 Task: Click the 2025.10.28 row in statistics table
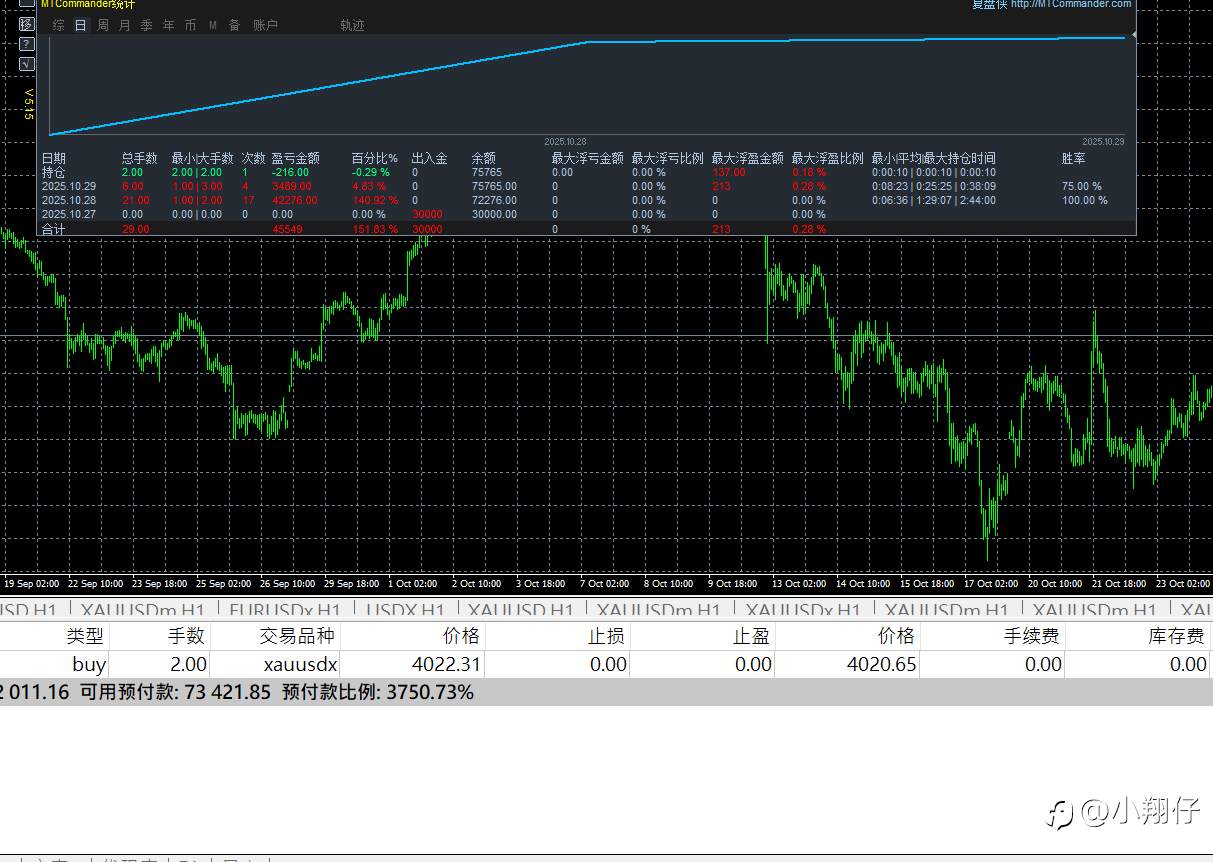point(69,200)
